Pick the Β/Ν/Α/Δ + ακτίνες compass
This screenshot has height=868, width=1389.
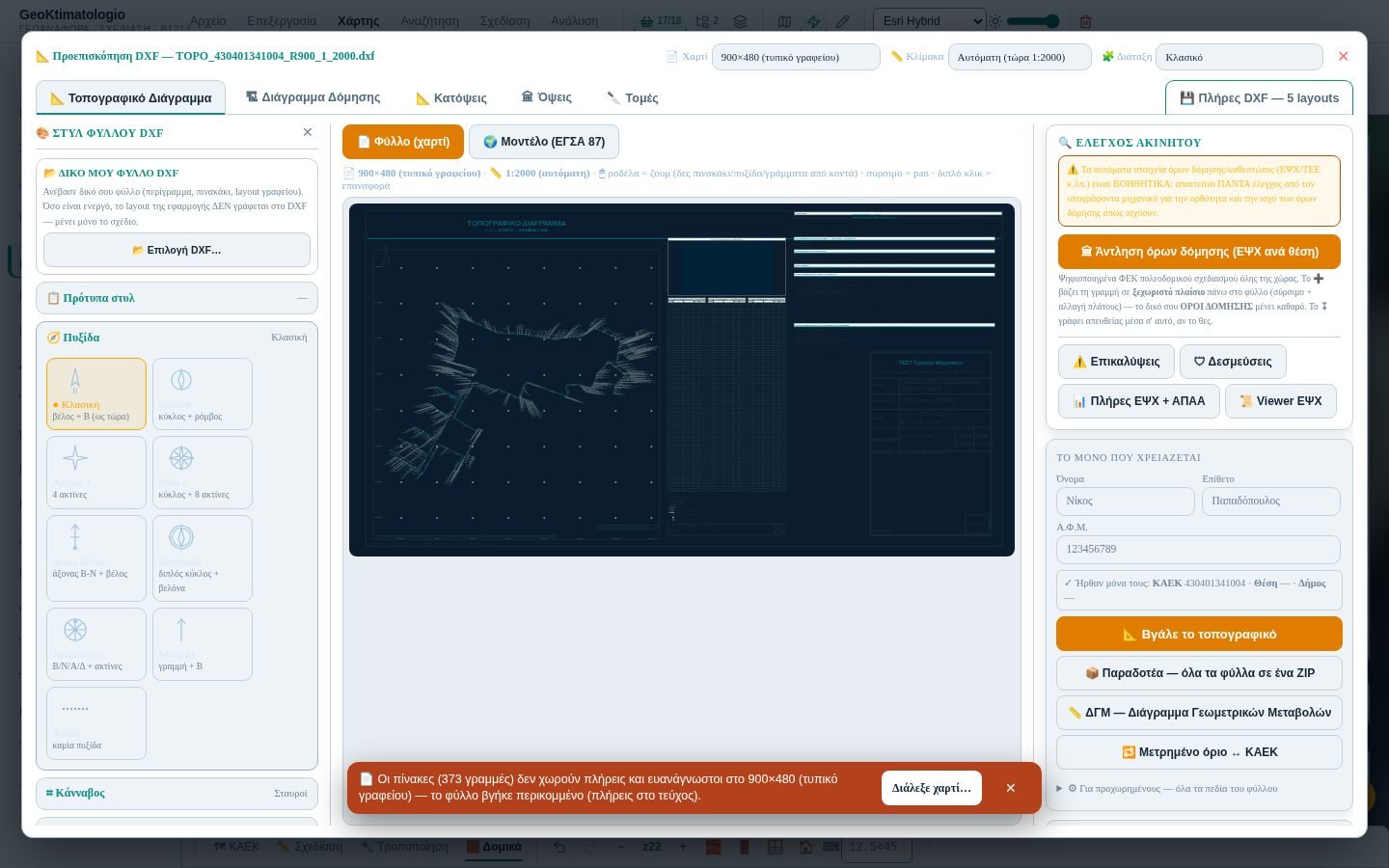(96, 643)
